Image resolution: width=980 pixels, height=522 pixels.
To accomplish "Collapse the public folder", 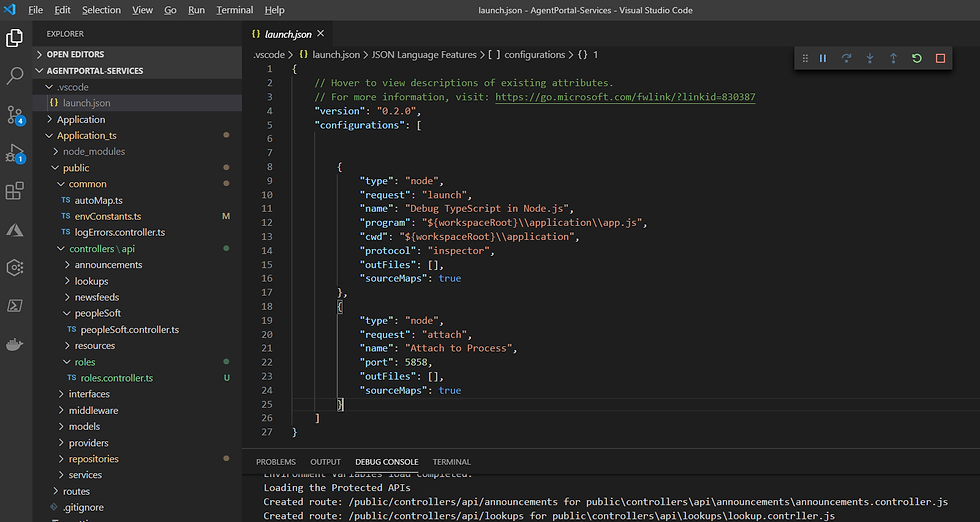I will click(x=138, y=168).
